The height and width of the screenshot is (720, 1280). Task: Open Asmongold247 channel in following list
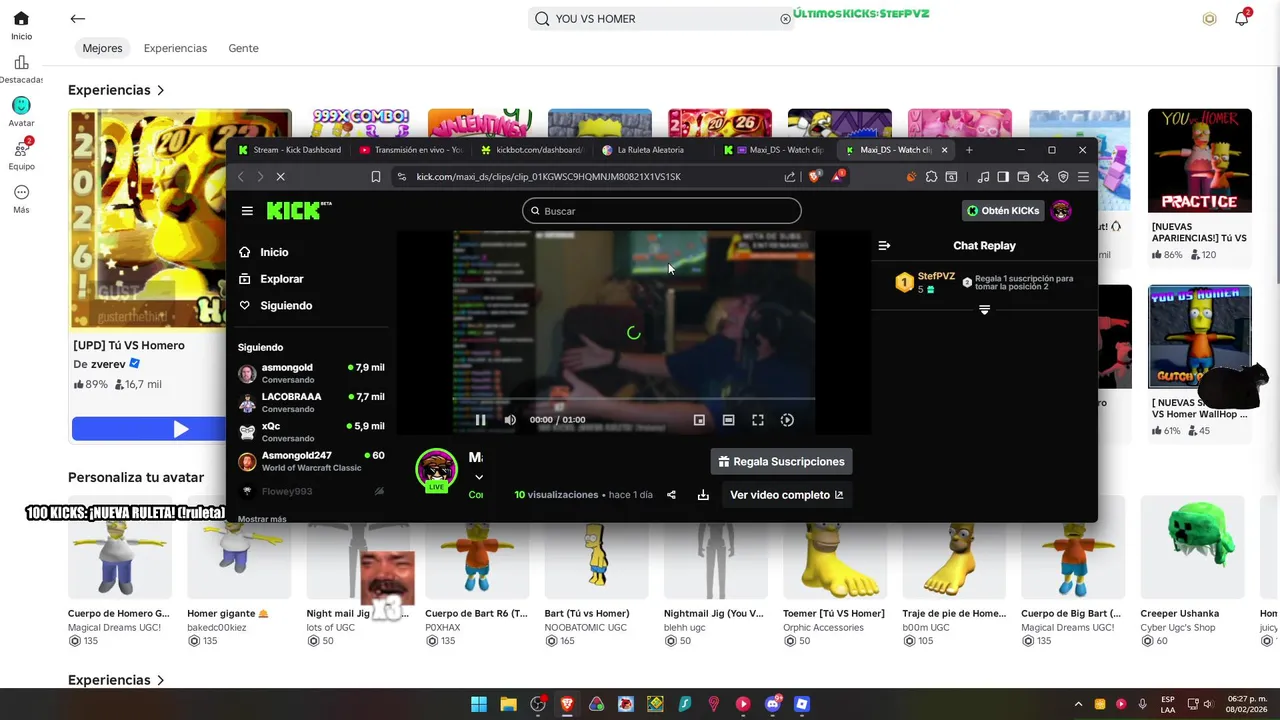[x=311, y=461]
